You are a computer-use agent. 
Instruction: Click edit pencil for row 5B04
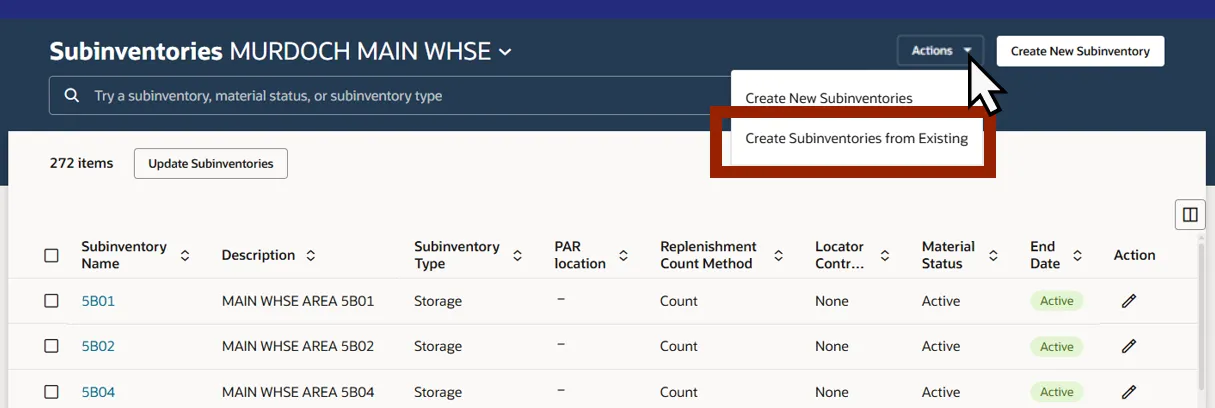[x=1129, y=392]
